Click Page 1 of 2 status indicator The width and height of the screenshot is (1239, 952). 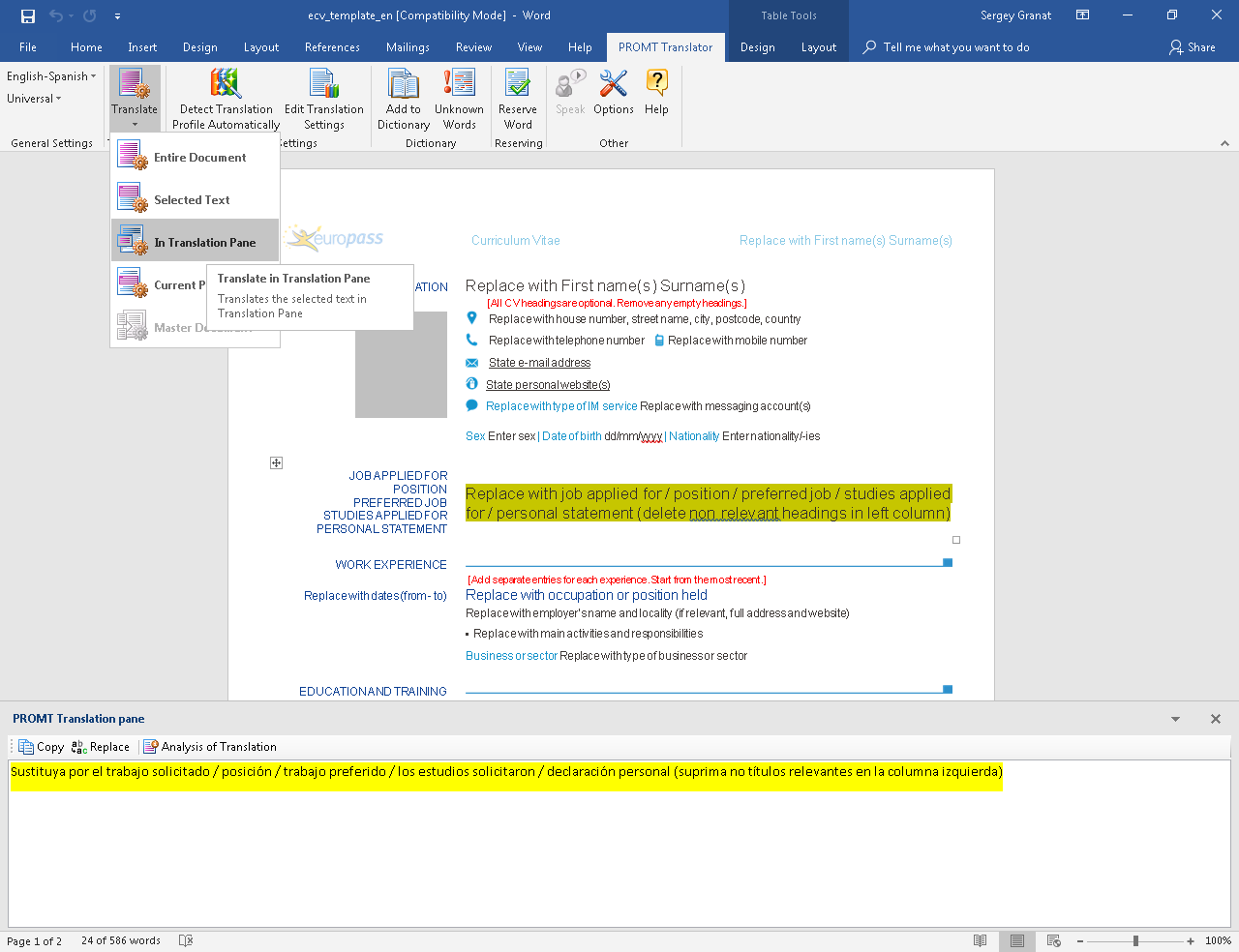click(x=35, y=941)
